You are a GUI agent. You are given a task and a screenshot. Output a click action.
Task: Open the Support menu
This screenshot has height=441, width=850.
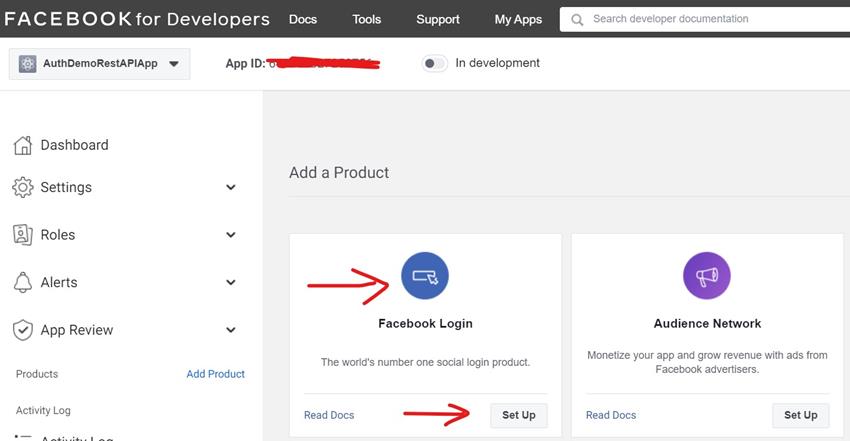pyautogui.click(x=438, y=20)
